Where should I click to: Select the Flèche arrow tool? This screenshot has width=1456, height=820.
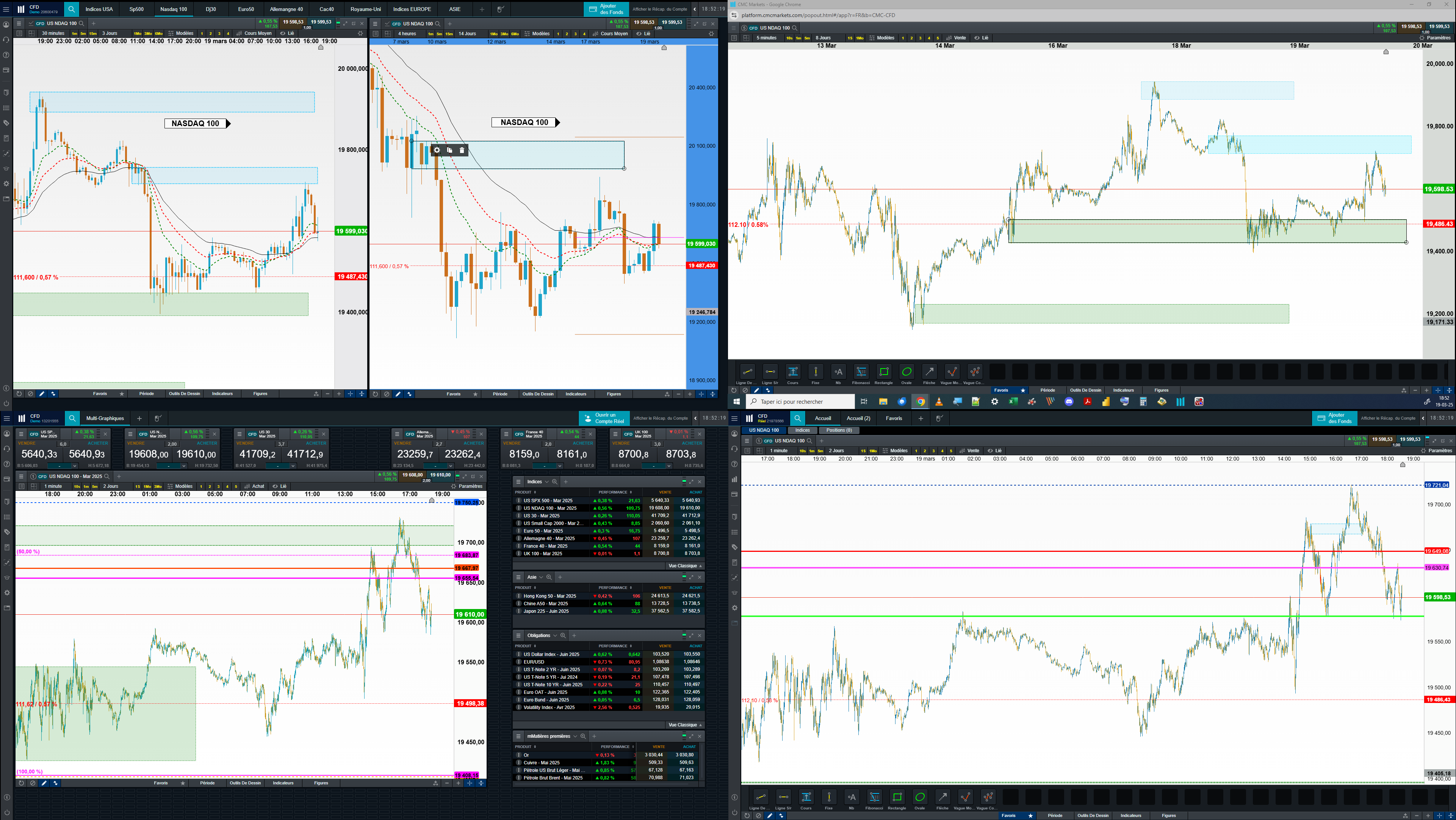point(929,372)
